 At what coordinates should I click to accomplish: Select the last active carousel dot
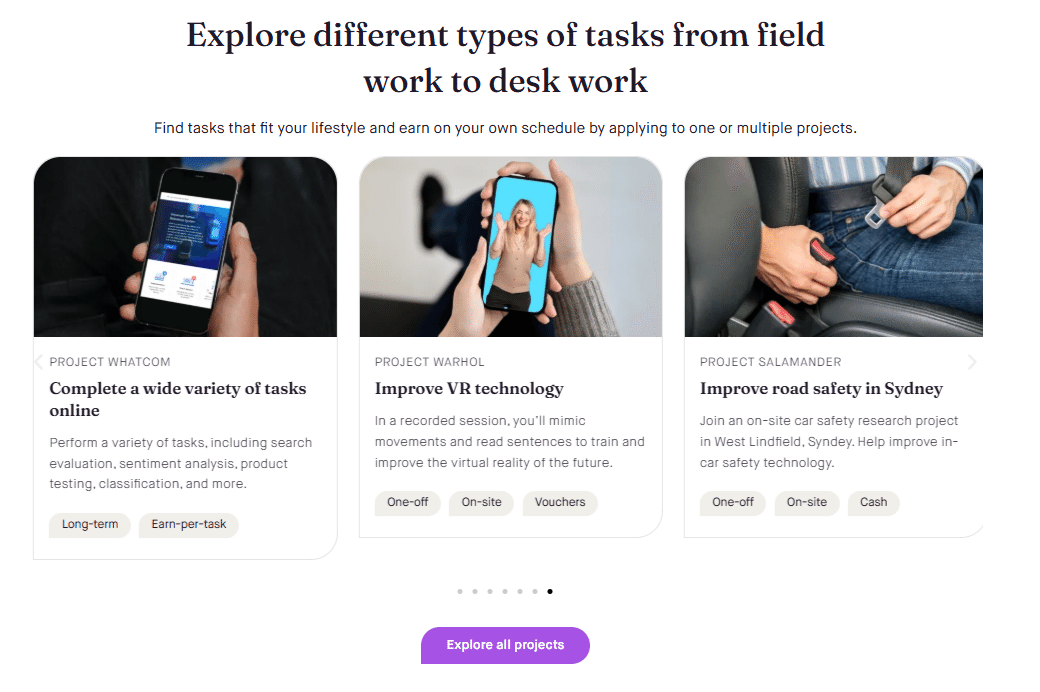pyautogui.click(x=550, y=591)
